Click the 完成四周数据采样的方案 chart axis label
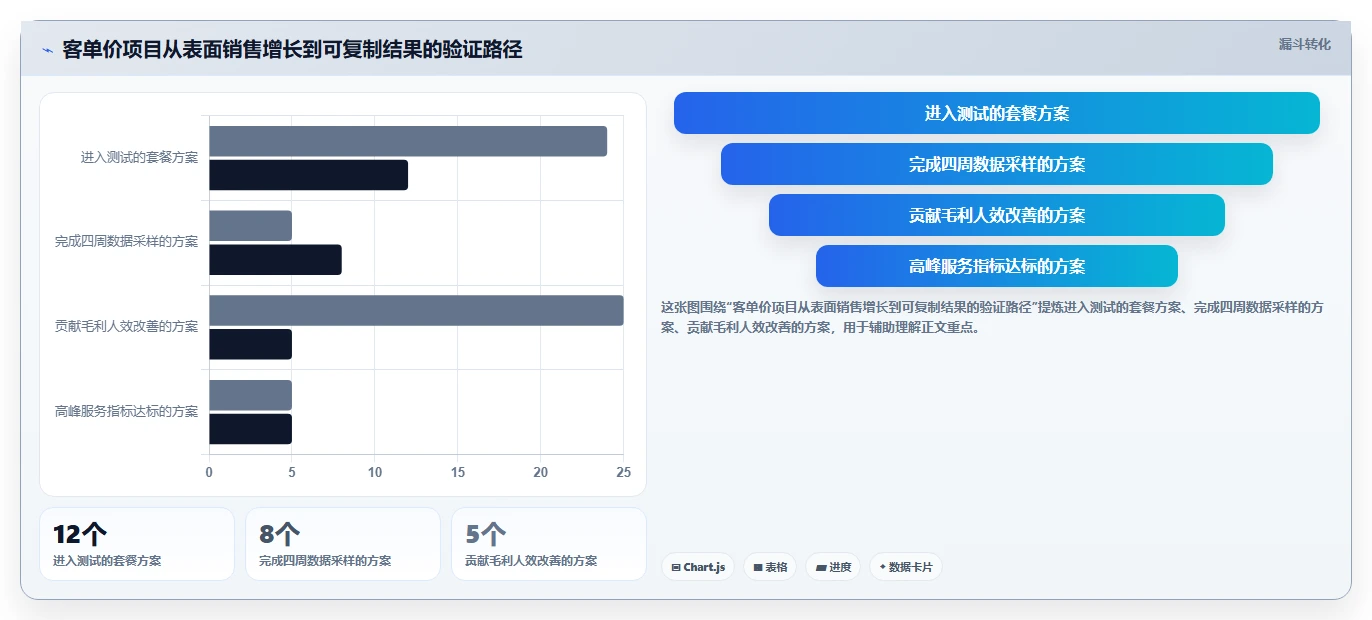The image size is (1372, 620). click(126, 242)
